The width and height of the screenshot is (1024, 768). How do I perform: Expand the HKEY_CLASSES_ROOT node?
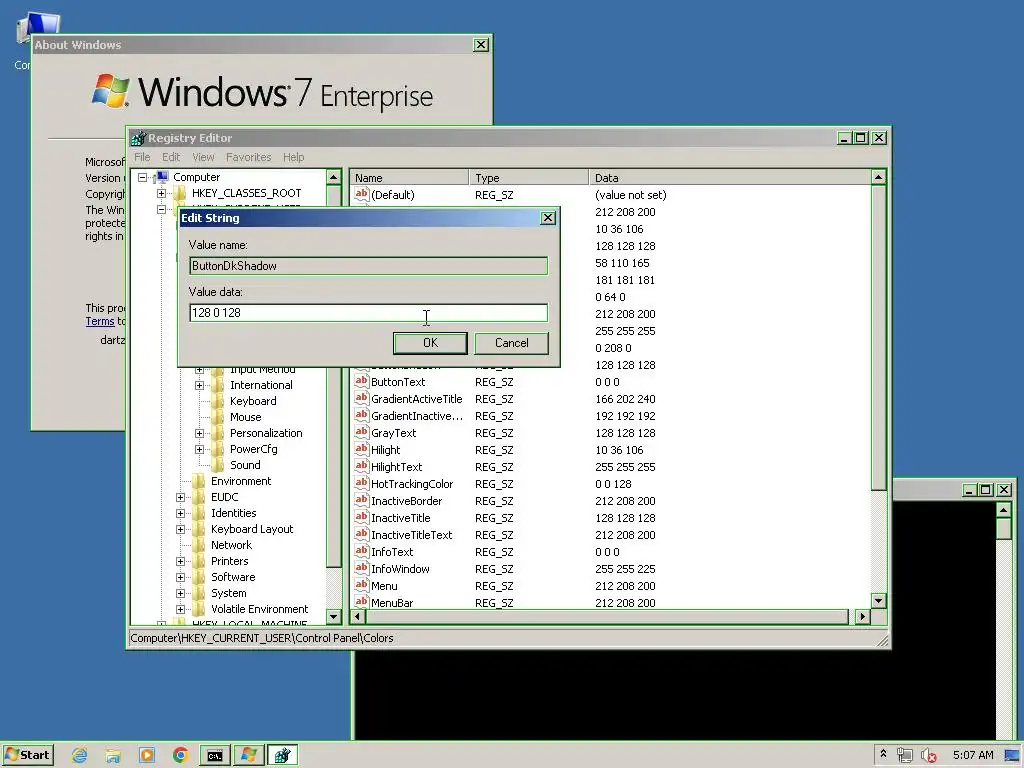[161, 193]
